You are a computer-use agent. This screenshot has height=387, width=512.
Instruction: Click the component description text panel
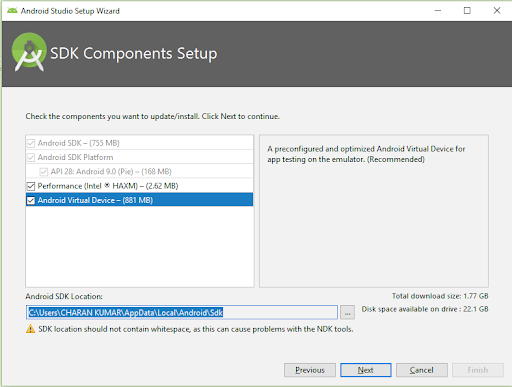tap(374, 211)
